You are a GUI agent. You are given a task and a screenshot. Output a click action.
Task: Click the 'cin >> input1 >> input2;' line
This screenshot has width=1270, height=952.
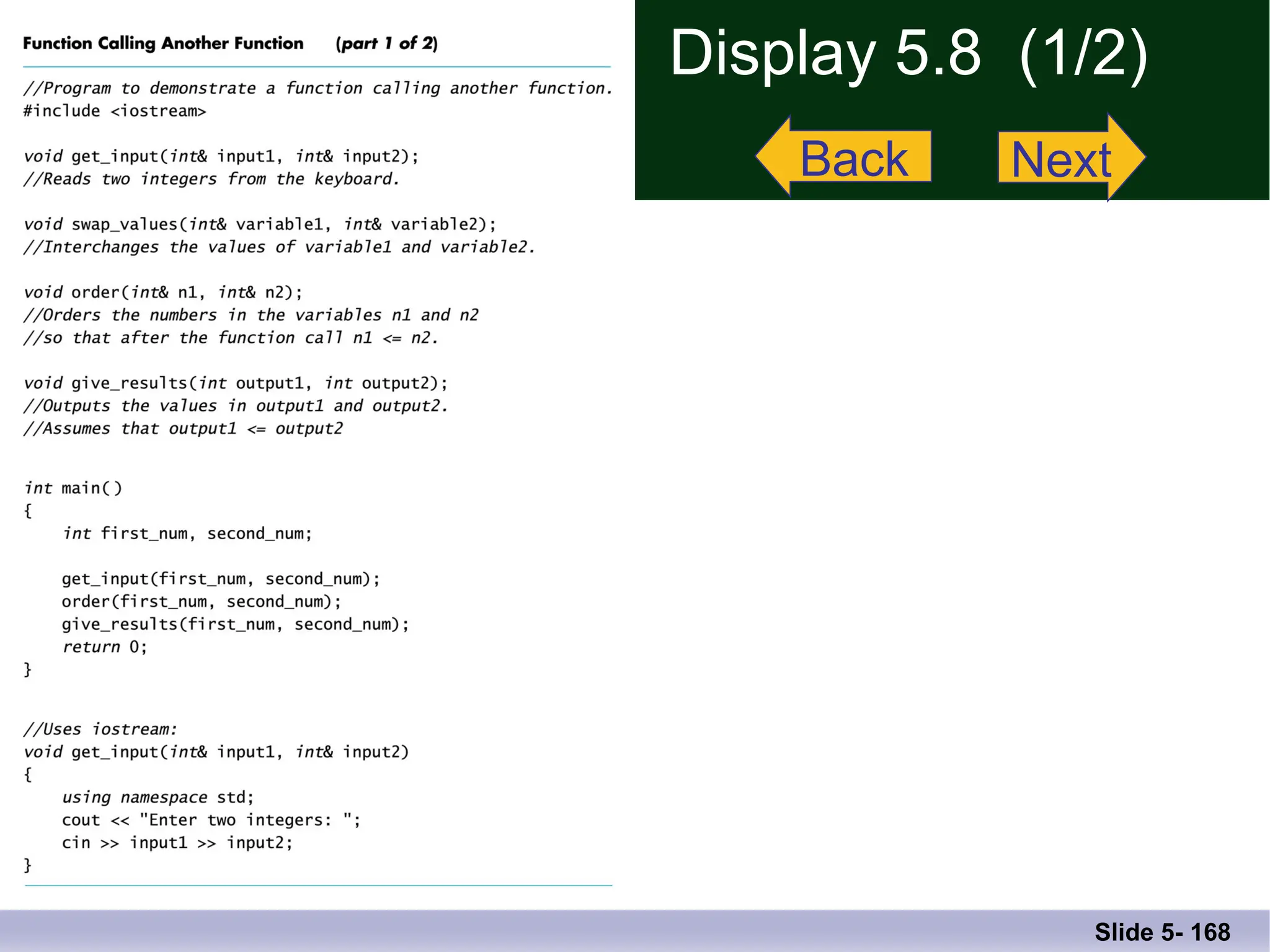point(177,843)
